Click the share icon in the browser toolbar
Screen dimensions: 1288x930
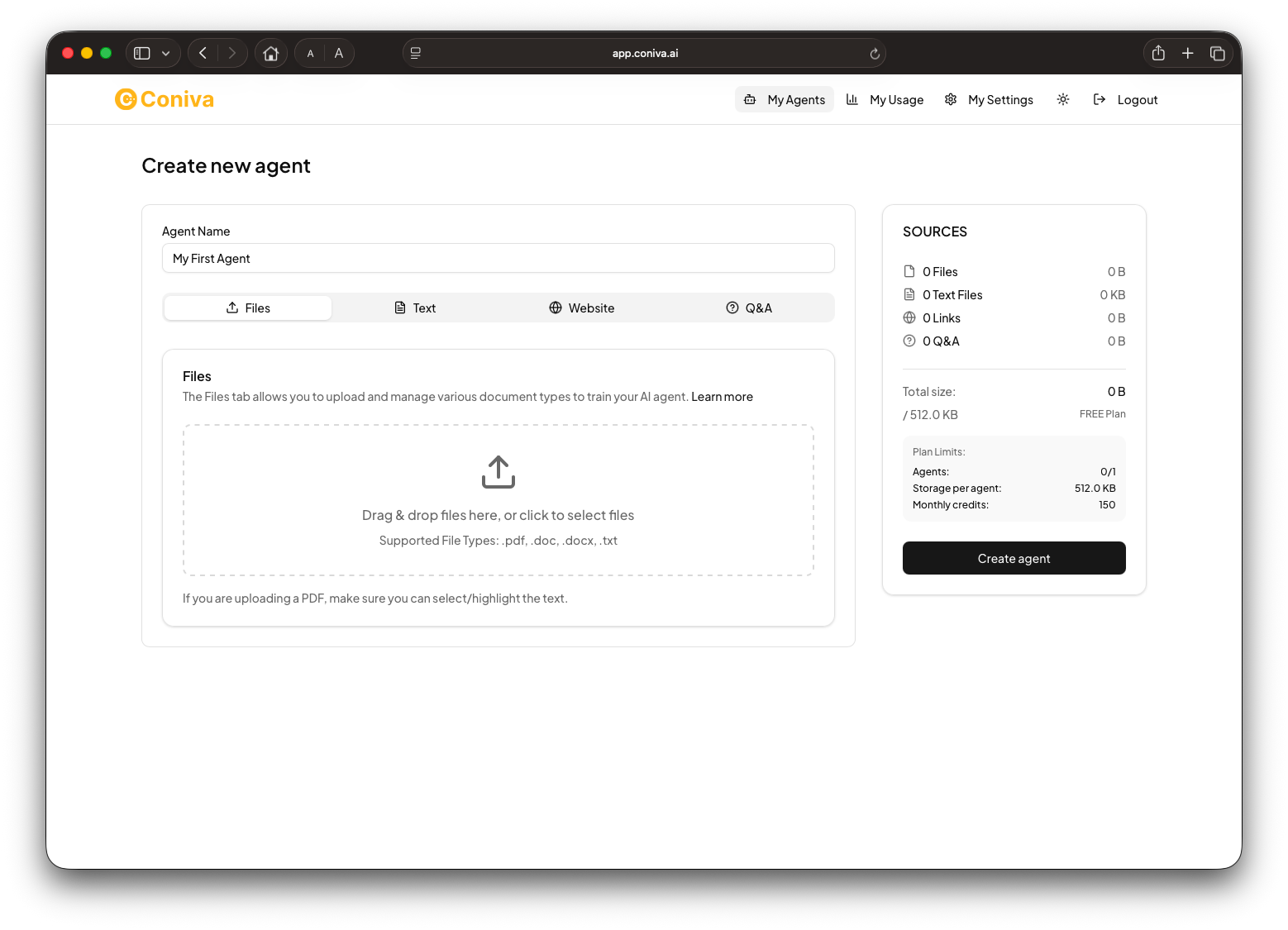click(x=1157, y=53)
